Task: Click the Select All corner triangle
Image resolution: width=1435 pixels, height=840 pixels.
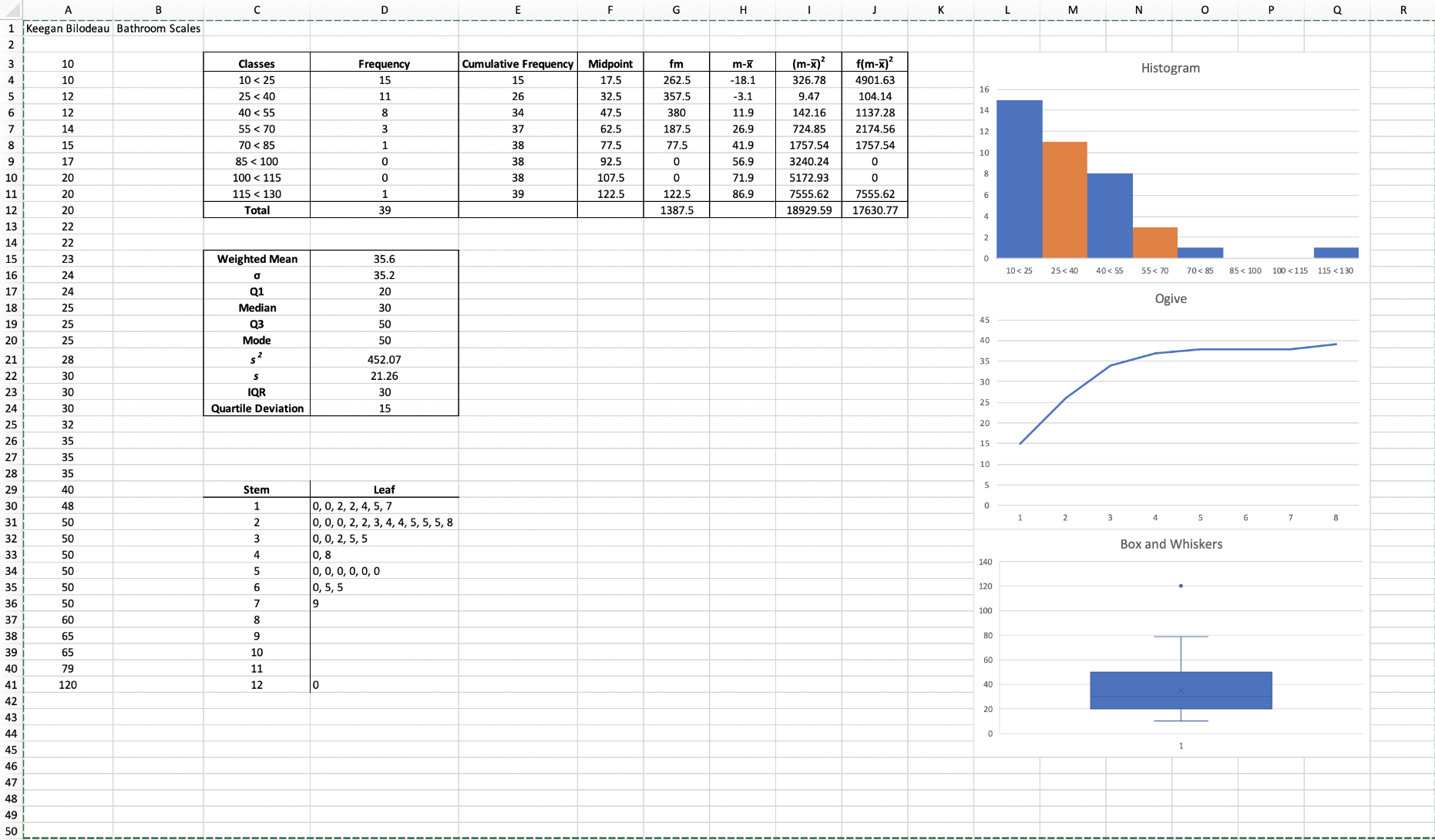Action: [11, 10]
